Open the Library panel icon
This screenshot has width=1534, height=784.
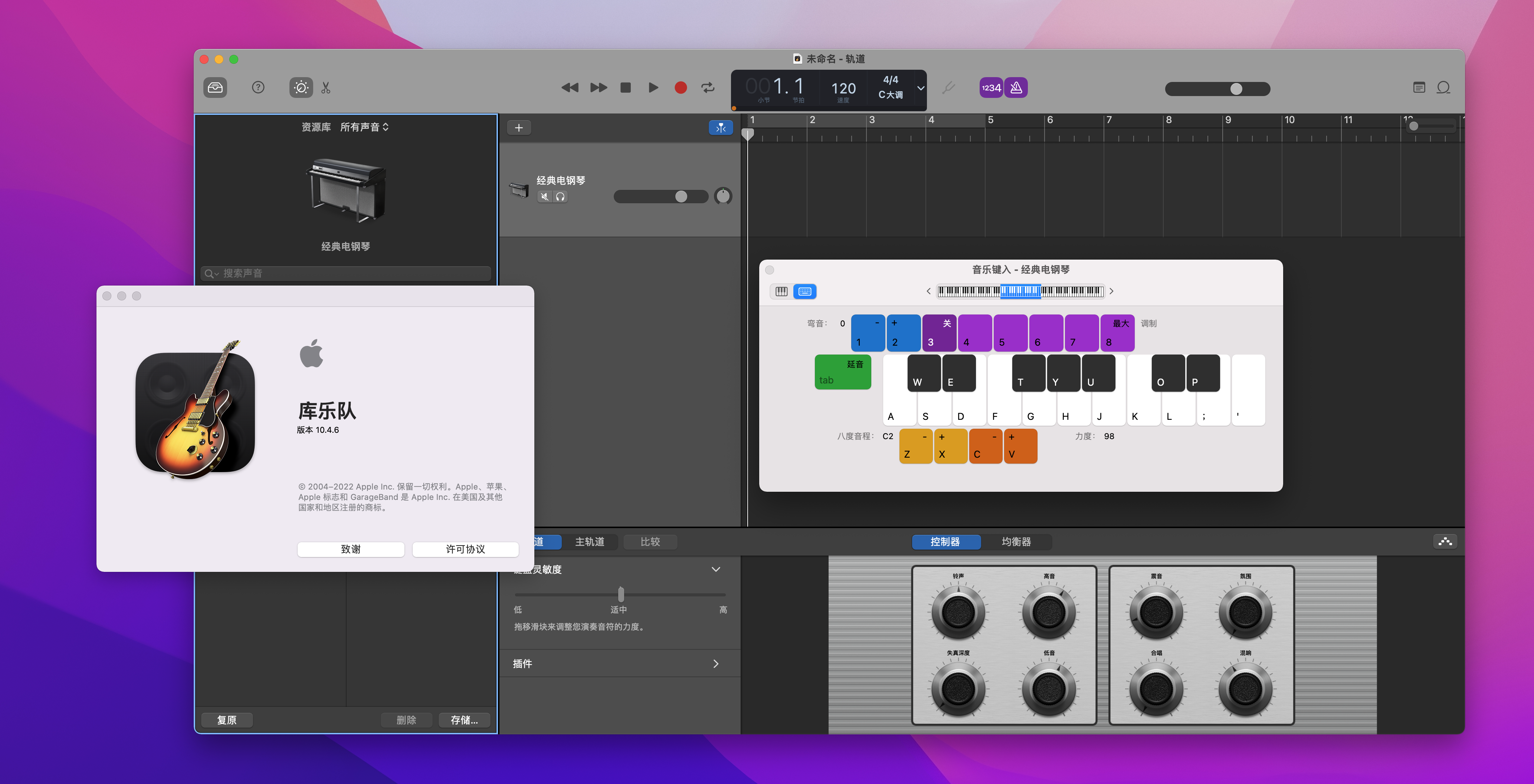(x=215, y=88)
